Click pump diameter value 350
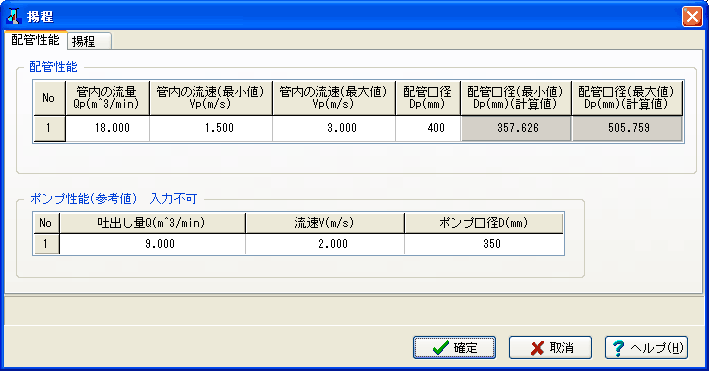 pos(484,244)
